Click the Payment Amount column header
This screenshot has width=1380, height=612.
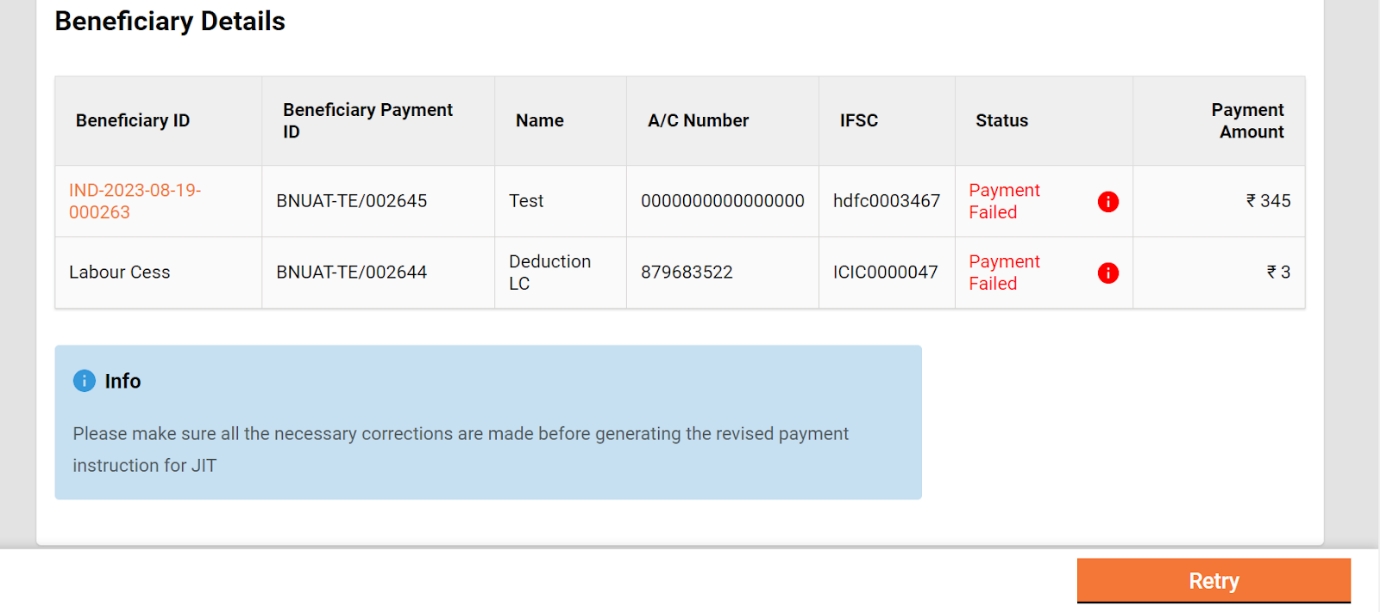[x=1247, y=121]
